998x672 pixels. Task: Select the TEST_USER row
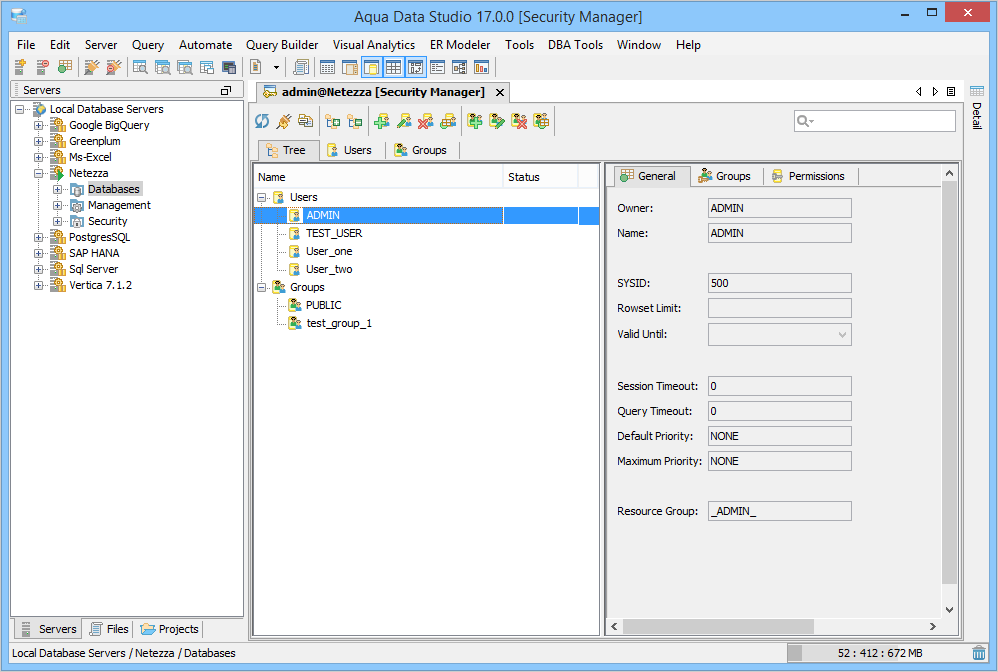point(426,234)
